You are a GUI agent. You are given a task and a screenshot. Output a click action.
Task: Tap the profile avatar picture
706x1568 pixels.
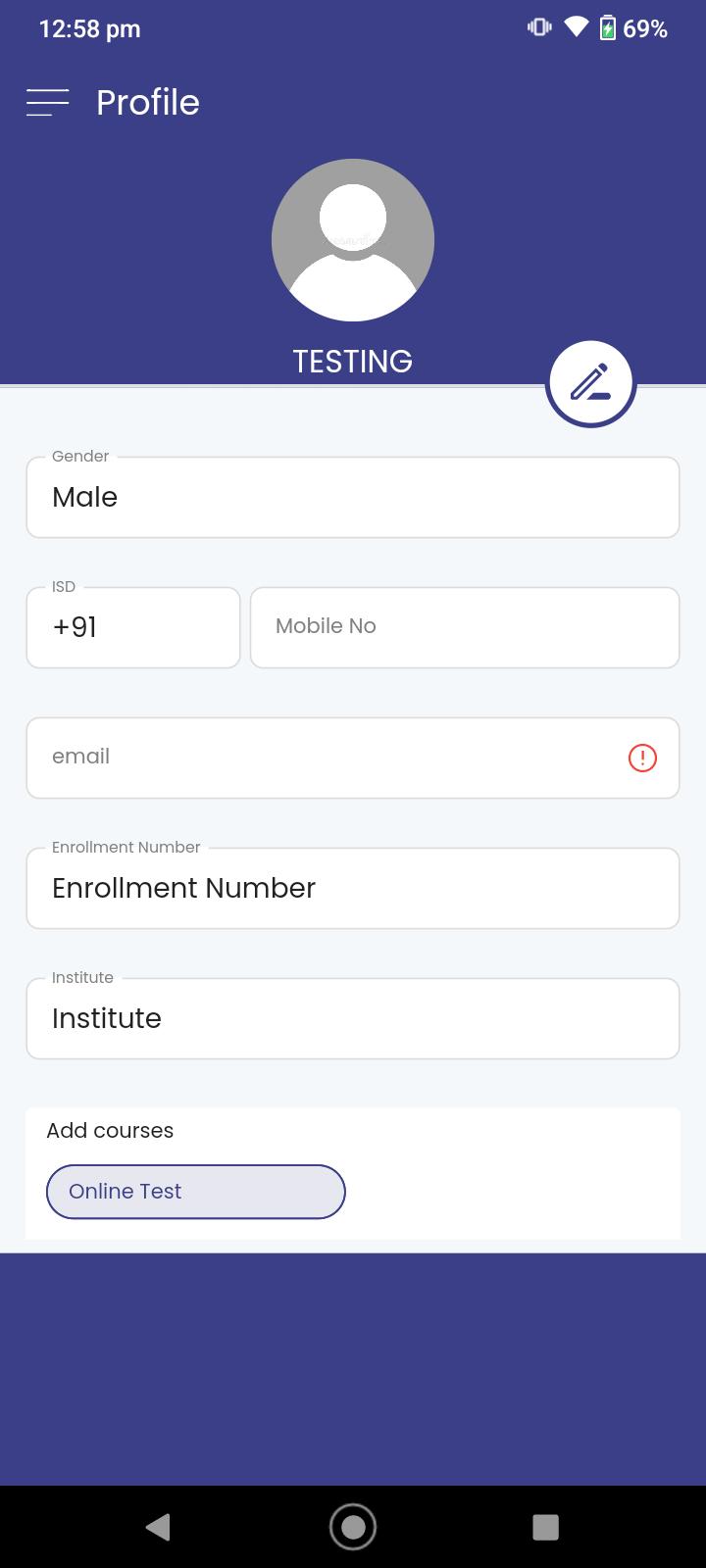point(353,240)
